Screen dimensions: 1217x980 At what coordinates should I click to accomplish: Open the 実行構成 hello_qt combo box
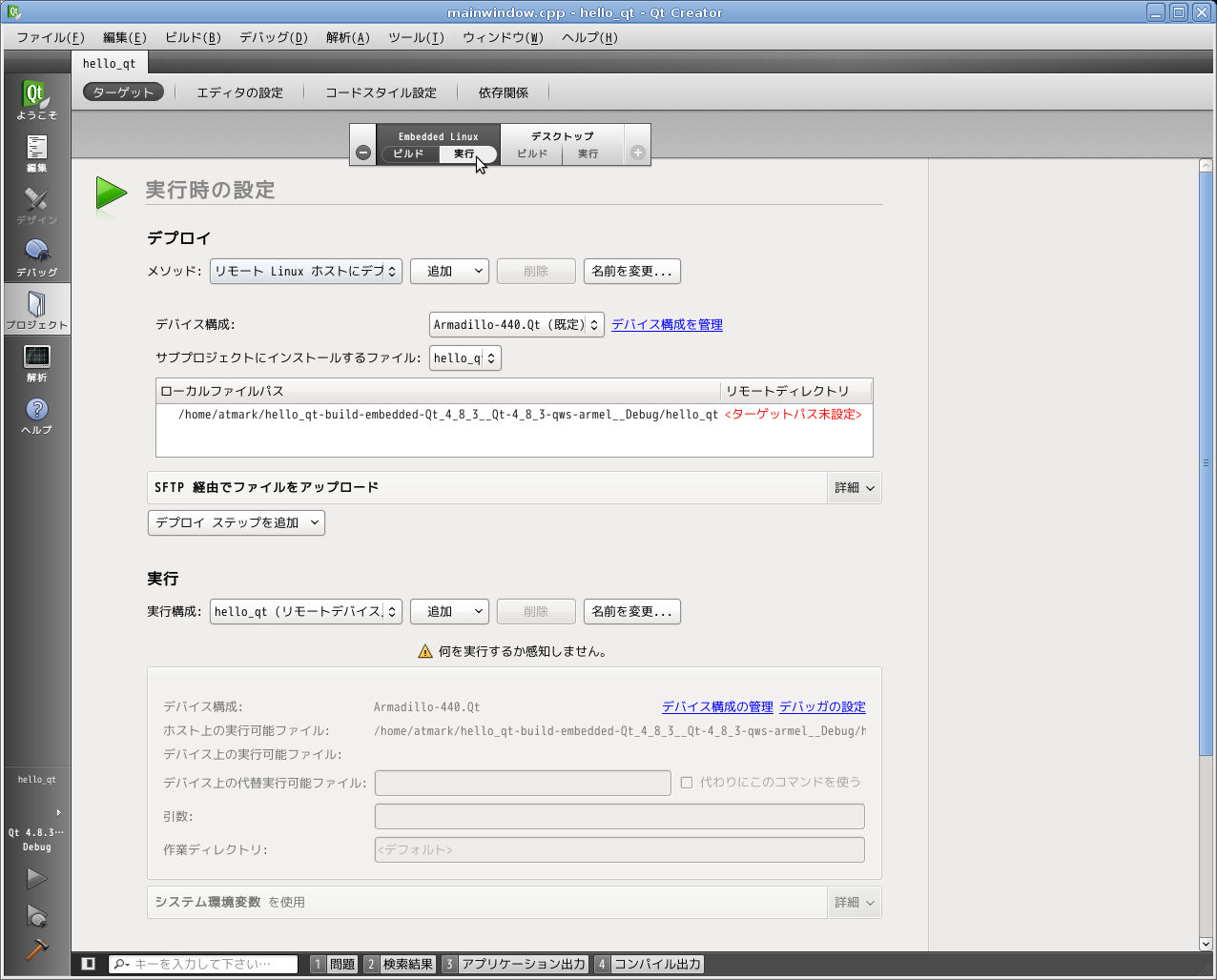click(x=306, y=611)
